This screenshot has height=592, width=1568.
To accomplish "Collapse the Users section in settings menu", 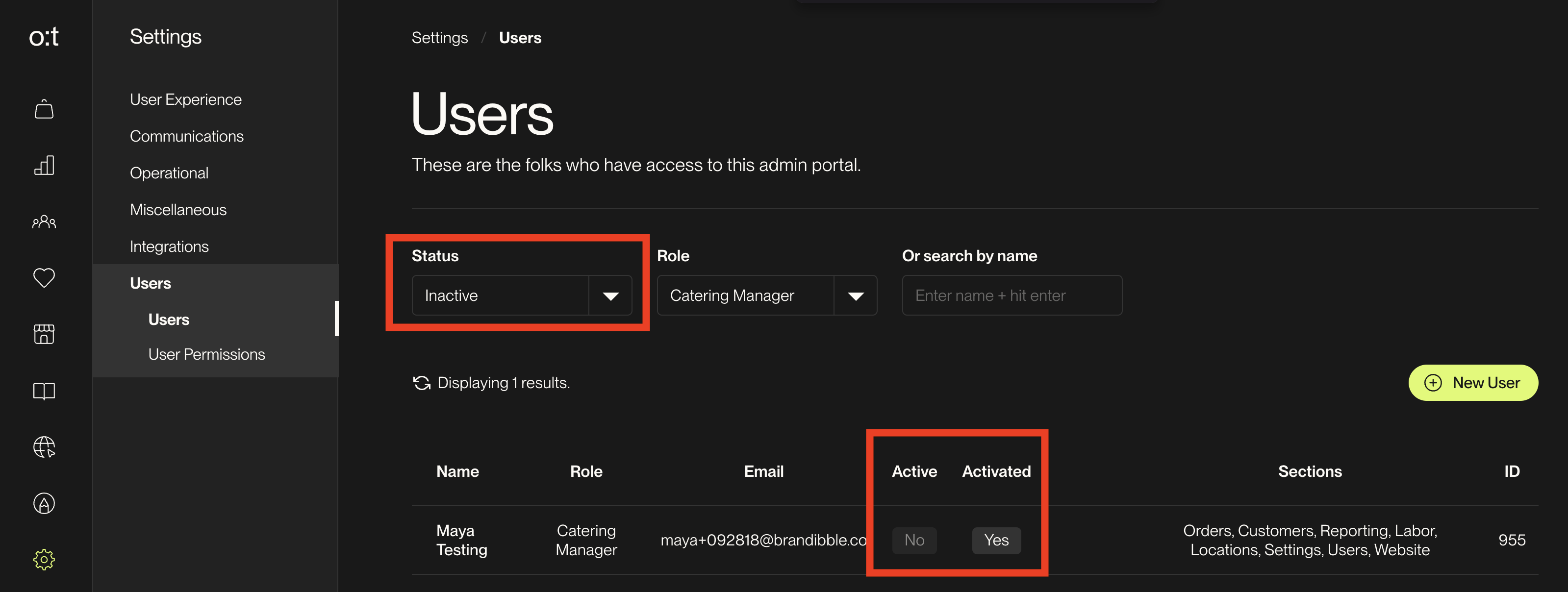I will [150, 284].
